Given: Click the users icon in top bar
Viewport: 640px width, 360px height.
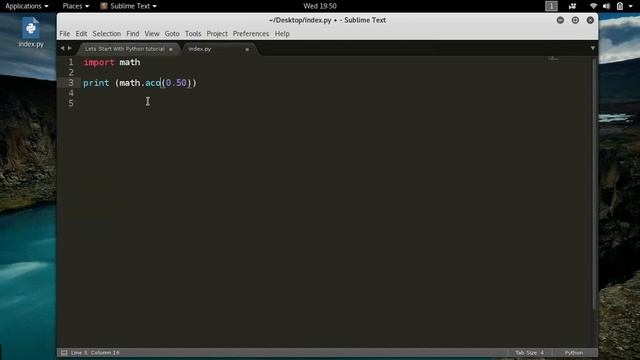Looking at the screenshot, I should click(x=573, y=6).
